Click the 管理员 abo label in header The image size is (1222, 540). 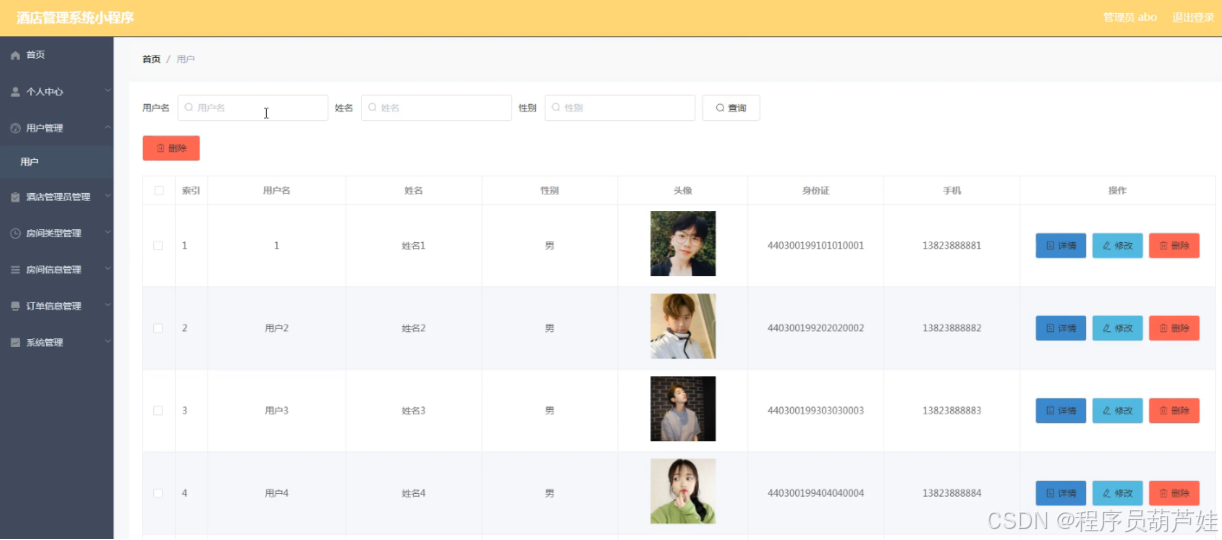point(1130,17)
